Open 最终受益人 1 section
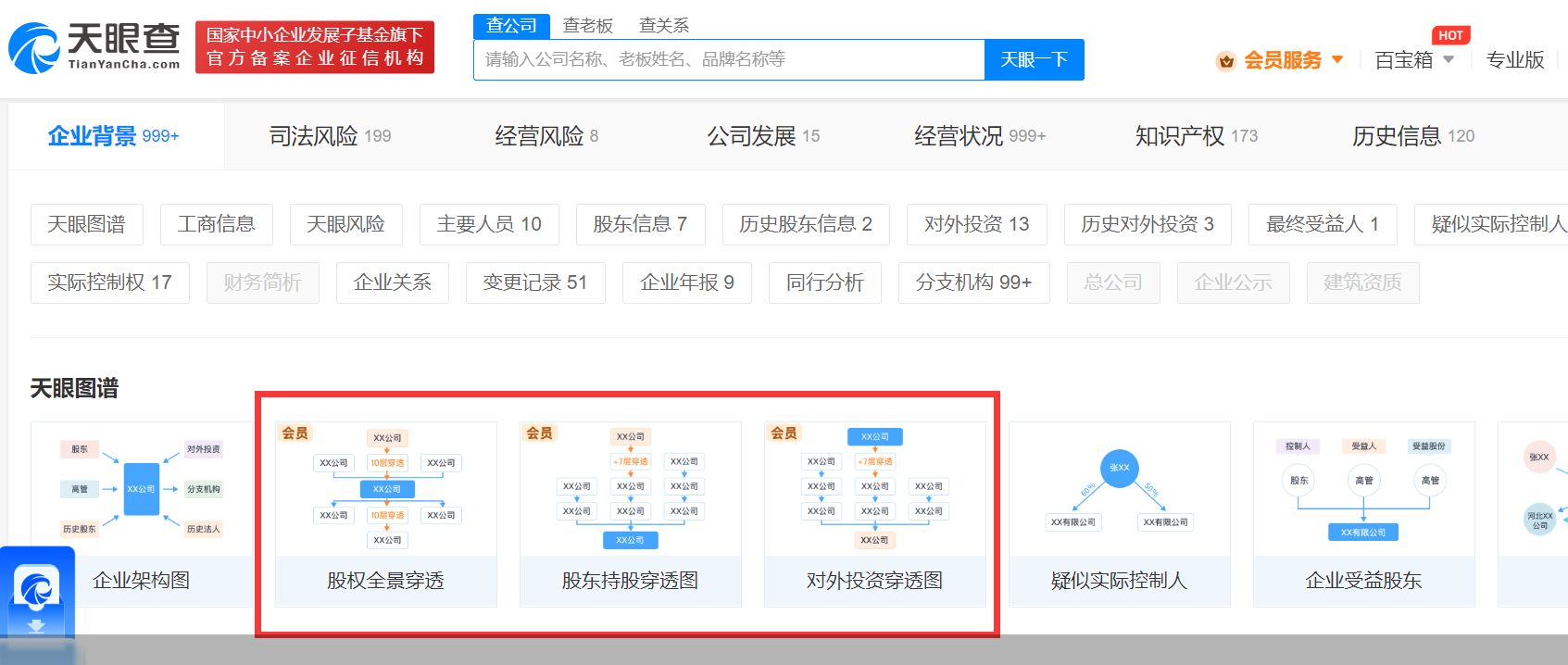Screen dimensions: 1568x665 click(1323, 224)
